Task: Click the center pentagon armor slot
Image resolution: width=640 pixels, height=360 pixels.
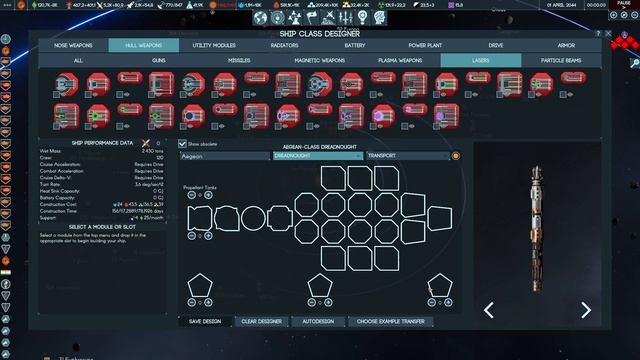Action: pos(320,285)
